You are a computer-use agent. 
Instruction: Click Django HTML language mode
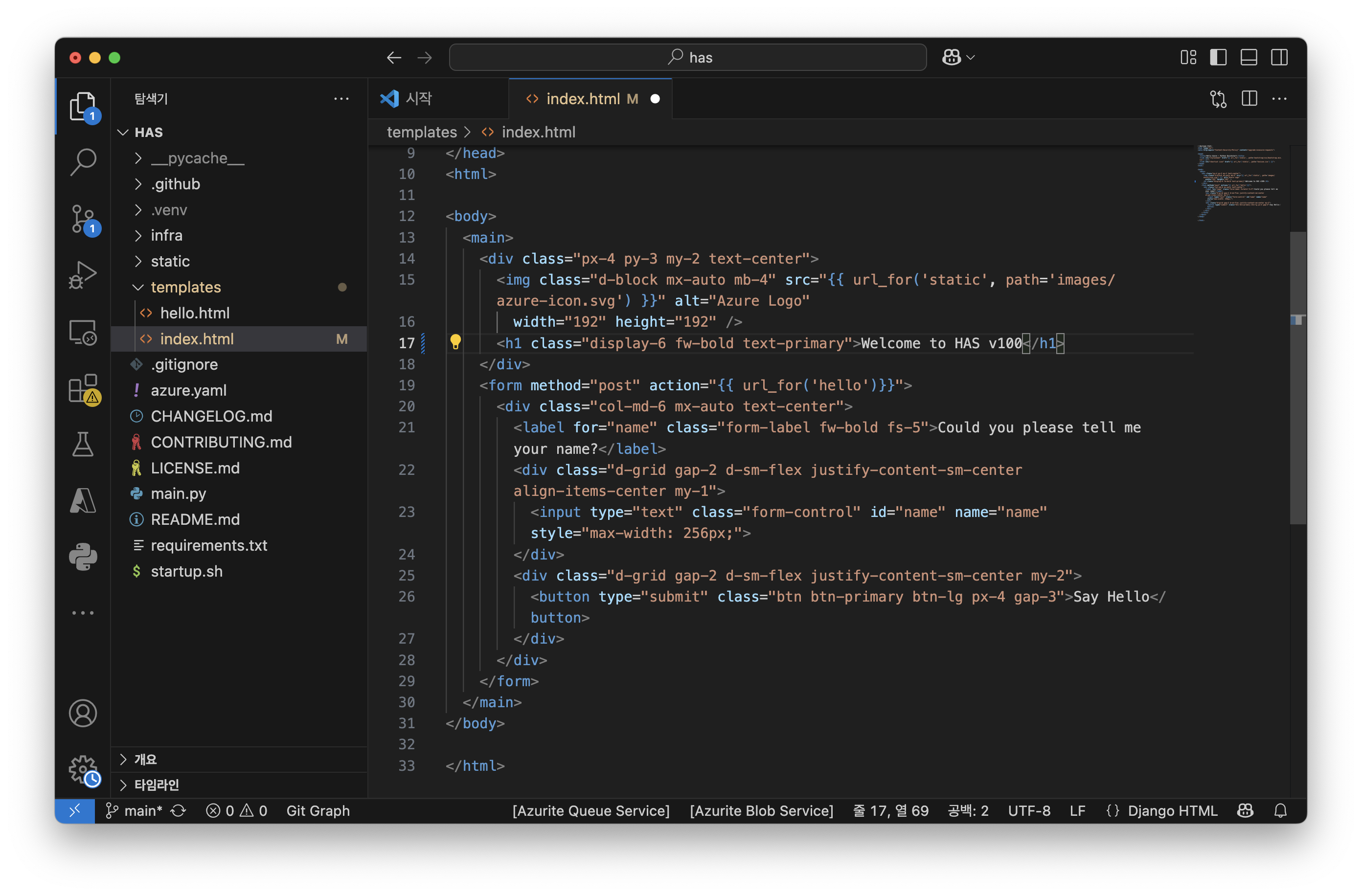point(1172,811)
